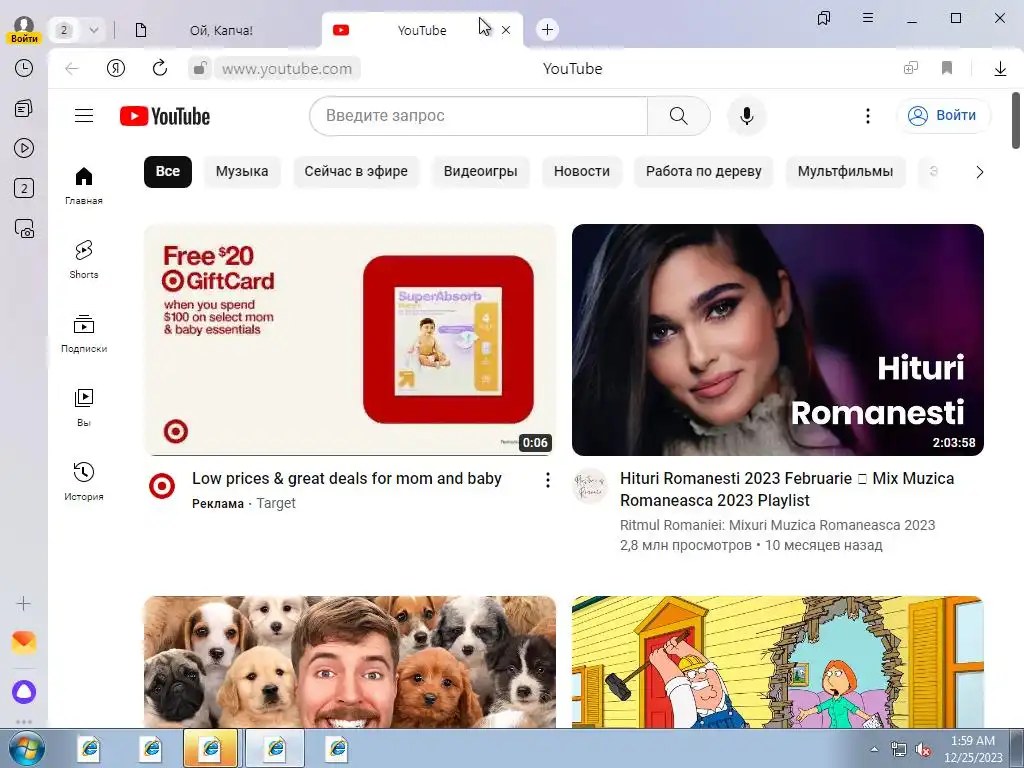Open the Ritmul Romaniei channel link
Image resolution: width=1024 pixels, height=768 pixels.
pyautogui.click(x=777, y=525)
